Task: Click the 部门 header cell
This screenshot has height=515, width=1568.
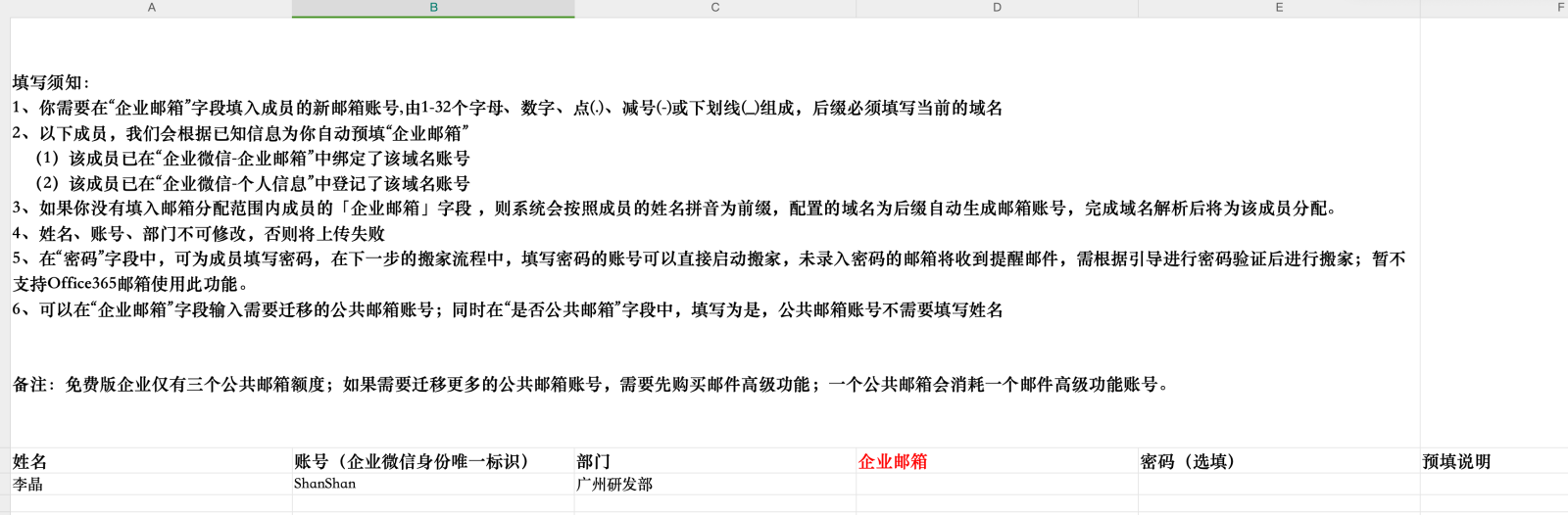Action: (714, 461)
